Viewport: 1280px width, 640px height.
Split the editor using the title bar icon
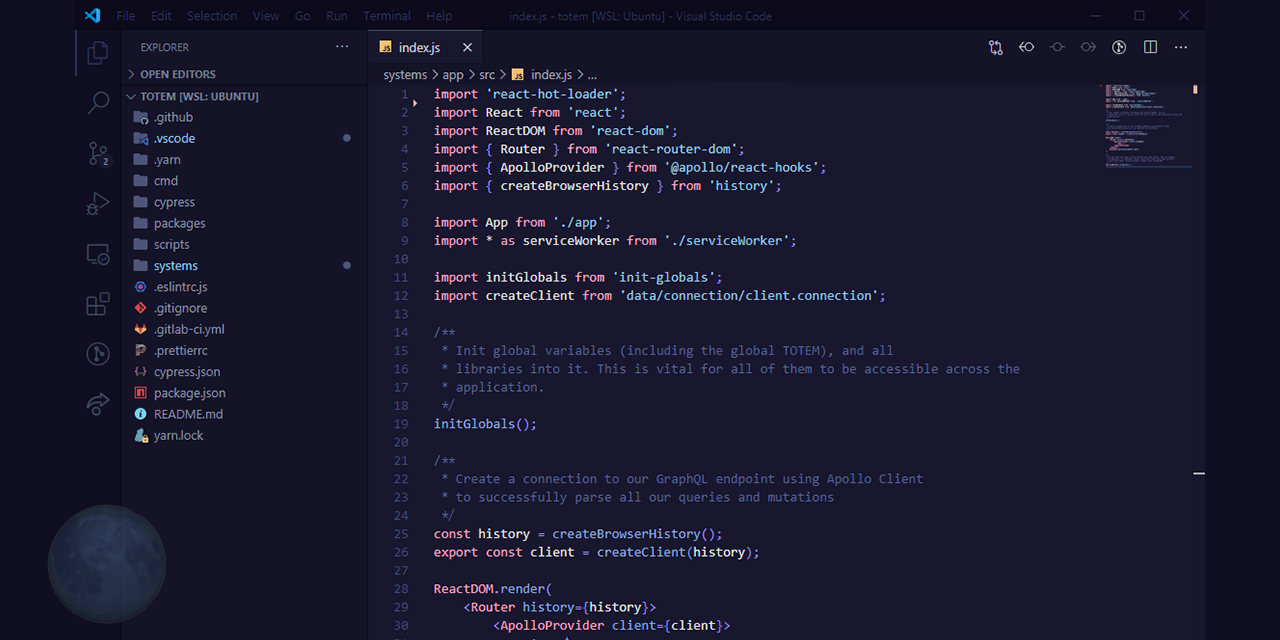point(1150,47)
